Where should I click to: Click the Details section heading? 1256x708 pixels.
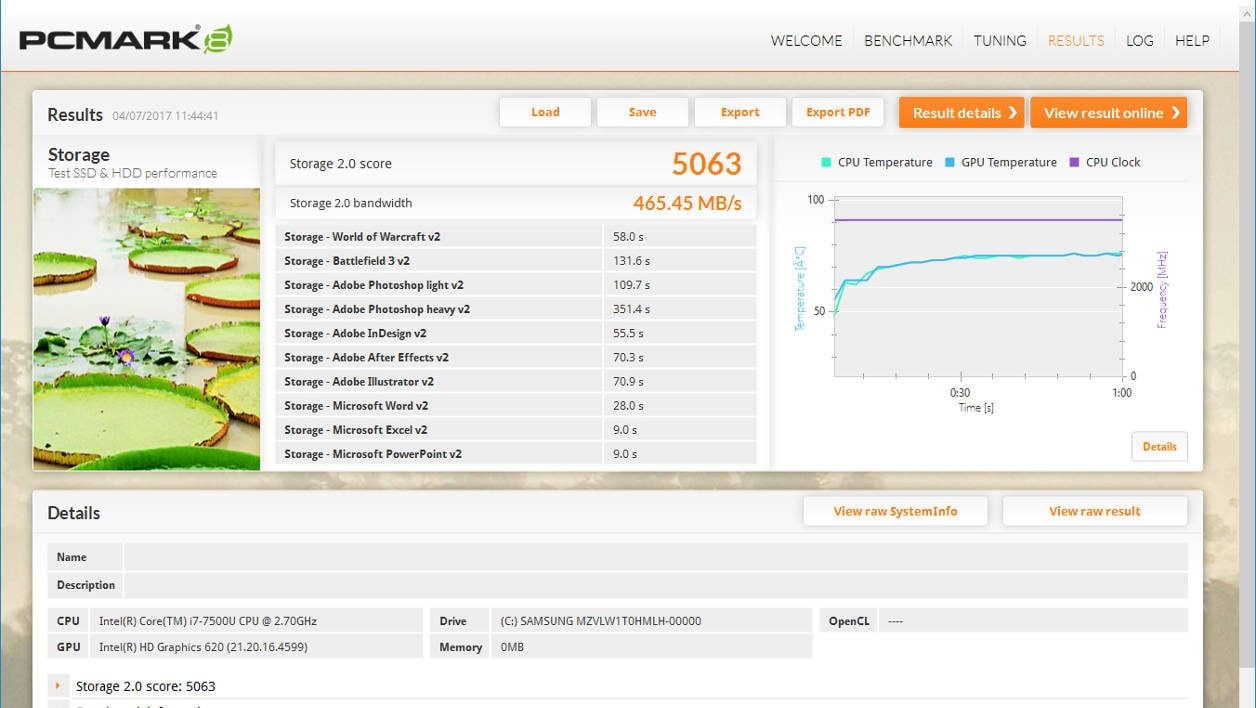tap(74, 513)
